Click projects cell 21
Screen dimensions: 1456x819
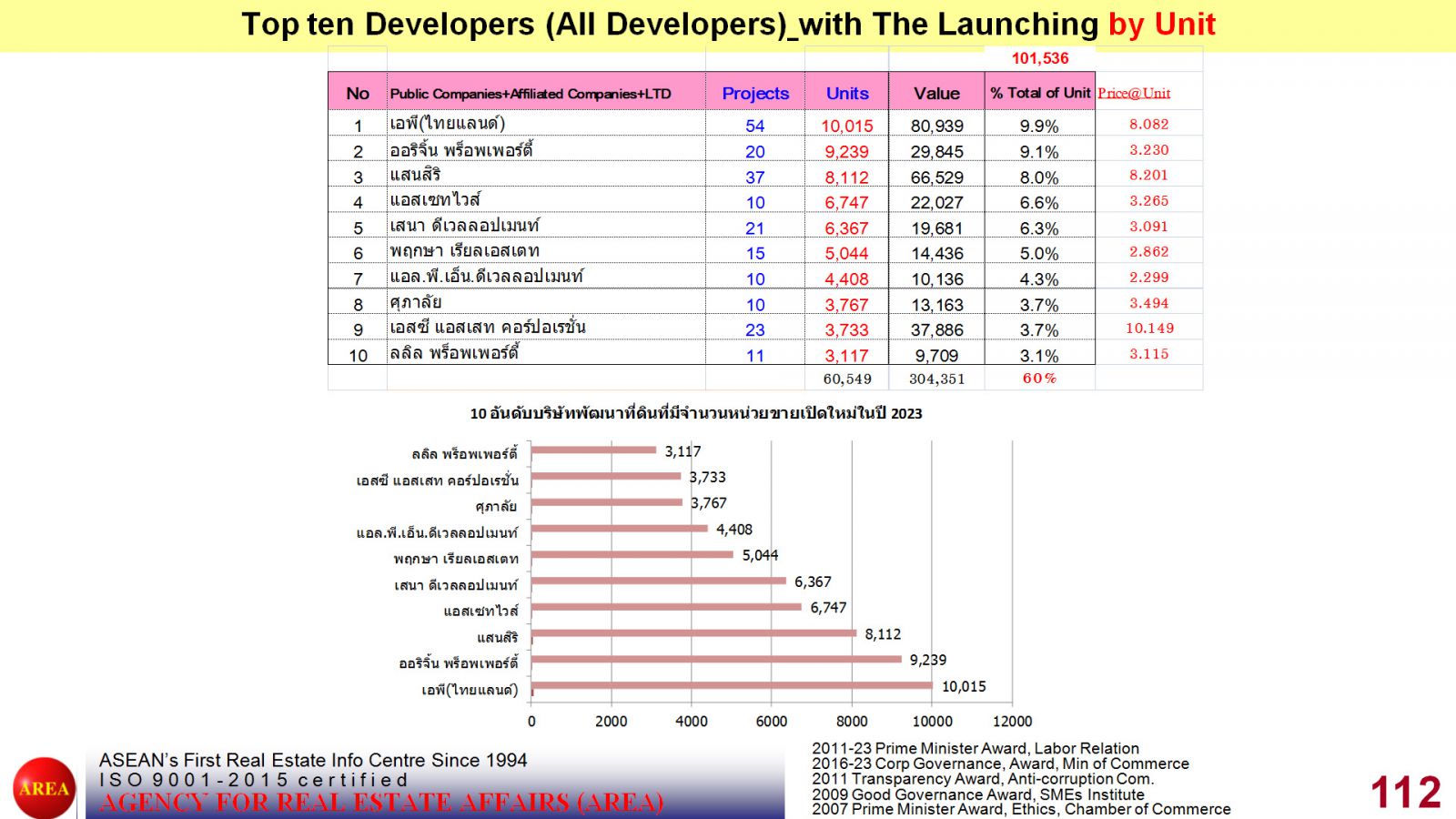click(755, 227)
